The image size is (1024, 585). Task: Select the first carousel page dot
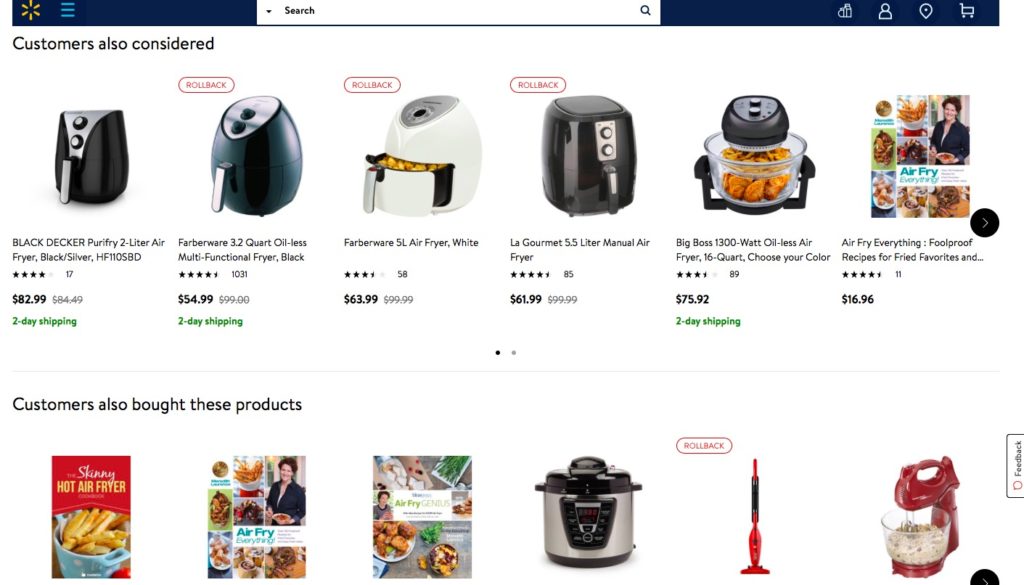coord(498,353)
